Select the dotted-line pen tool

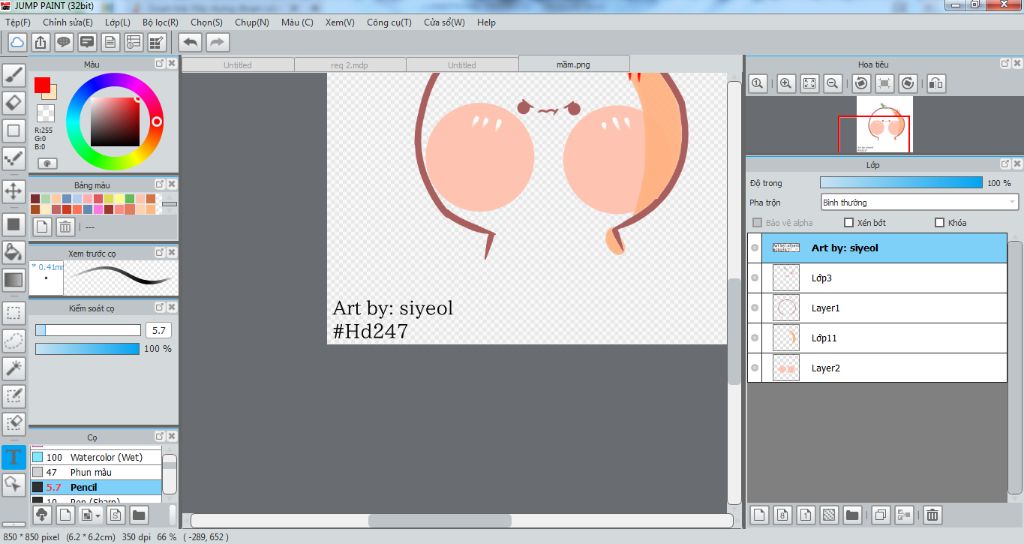coord(14,158)
